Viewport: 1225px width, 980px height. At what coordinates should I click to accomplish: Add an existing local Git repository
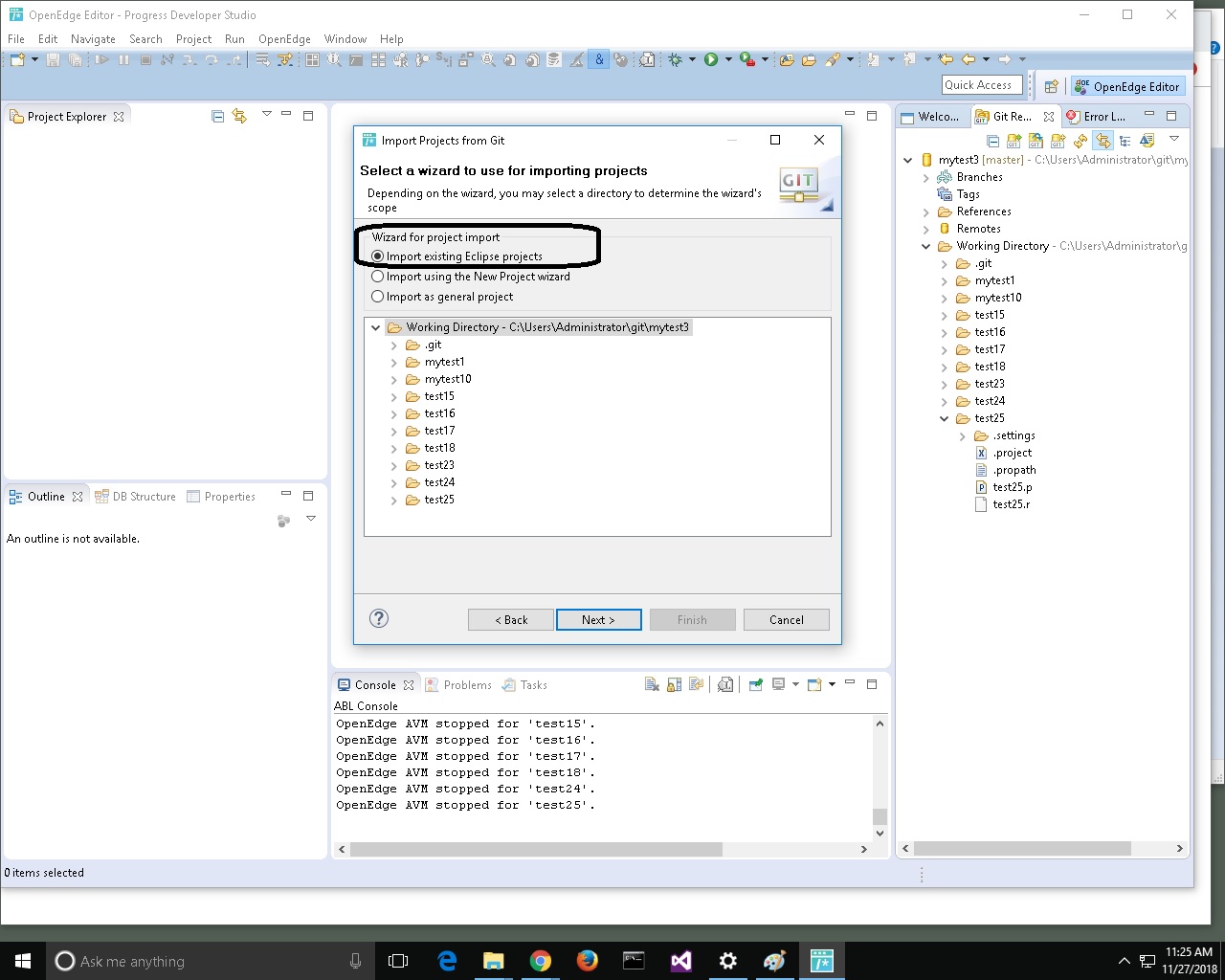1013,140
